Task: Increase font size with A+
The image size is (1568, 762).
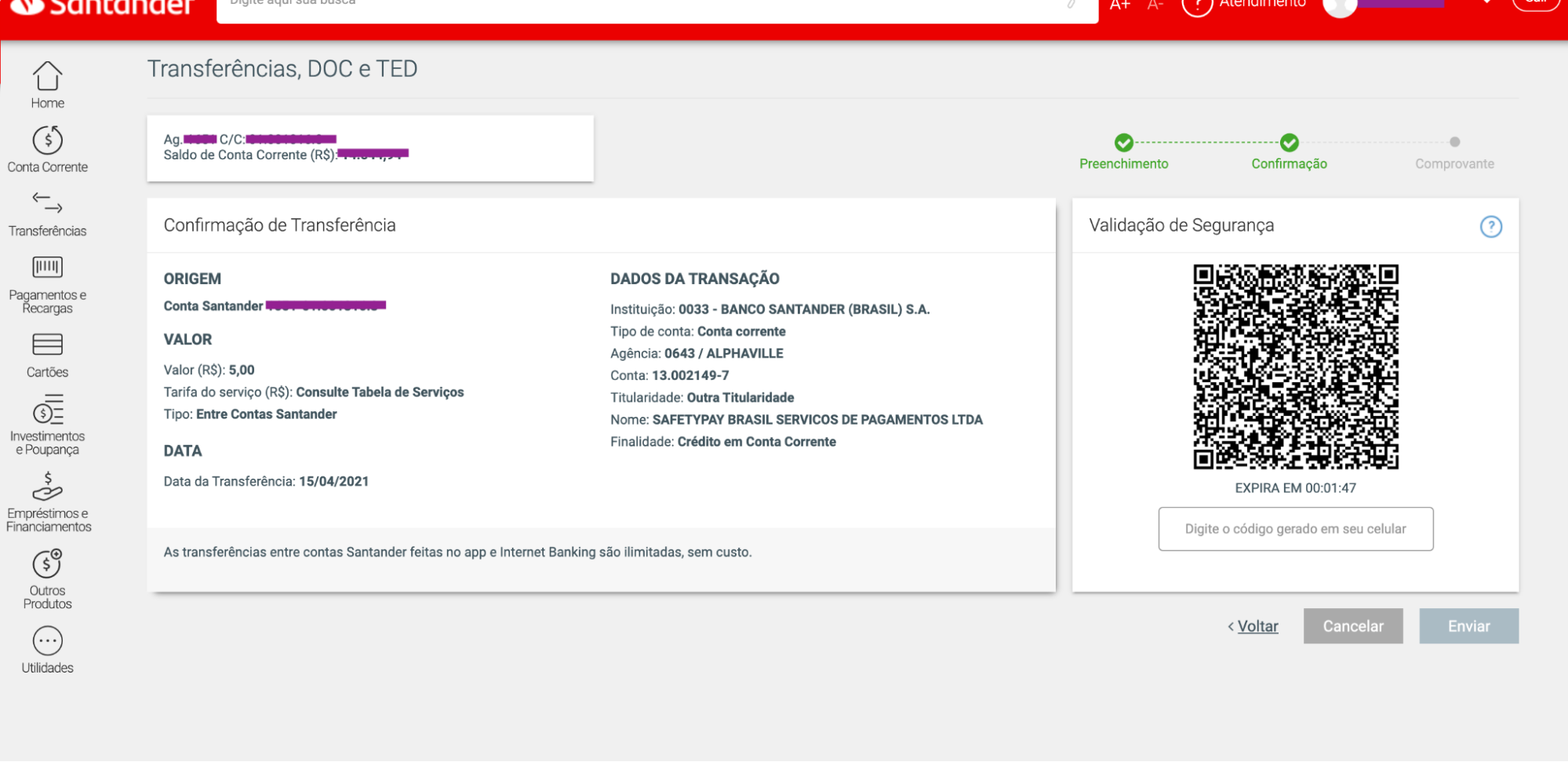Action: 1119,5
